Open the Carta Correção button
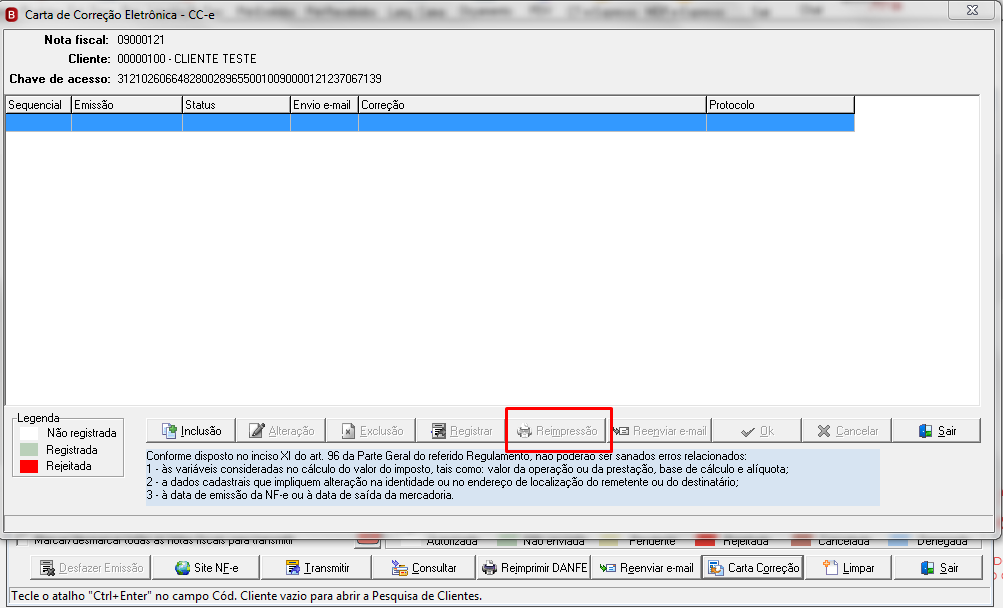This screenshot has width=1003, height=608. pyautogui.click(x=753, y=568)
